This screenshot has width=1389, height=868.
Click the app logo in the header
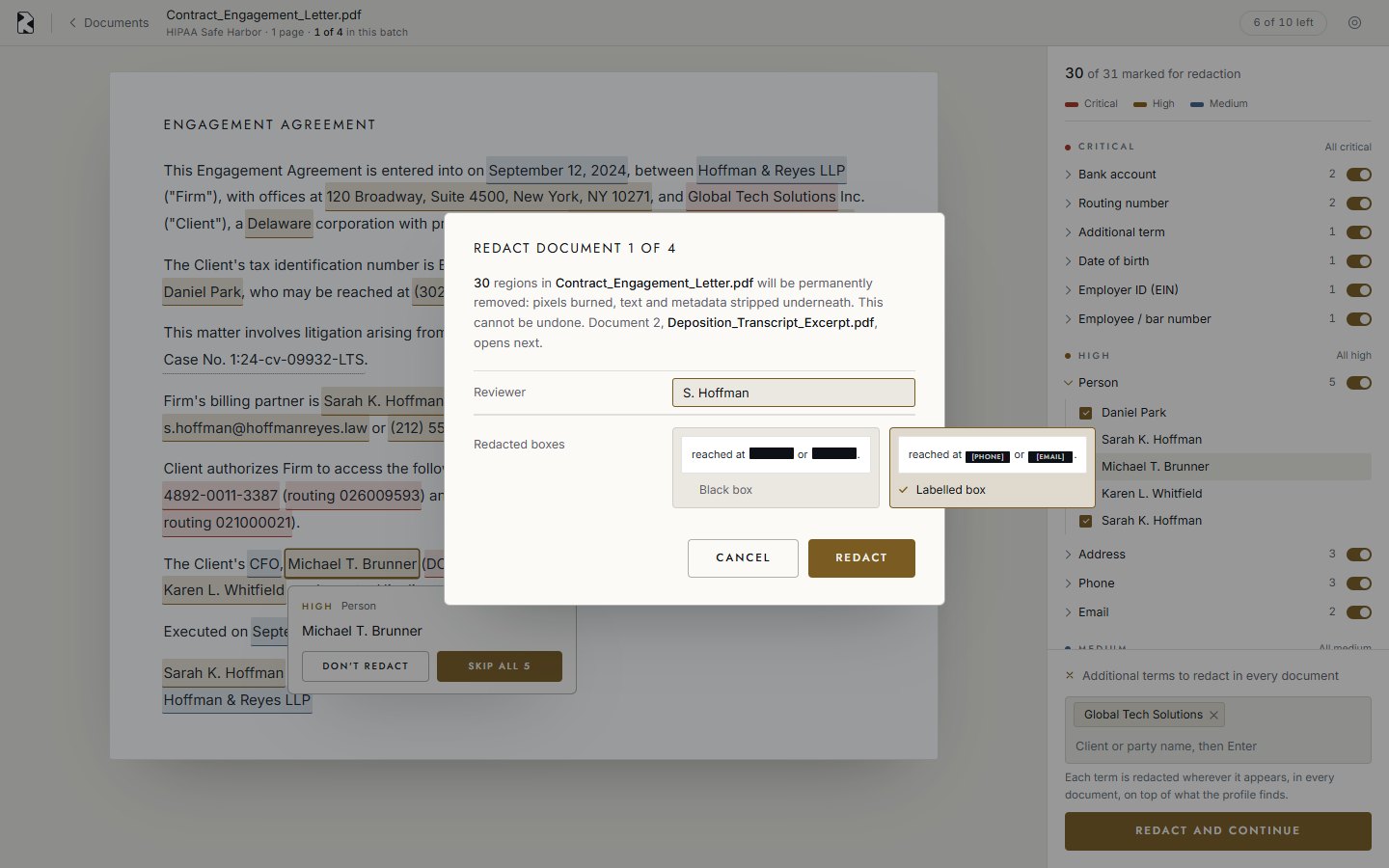pyautogui.click(x=26, y=23)
